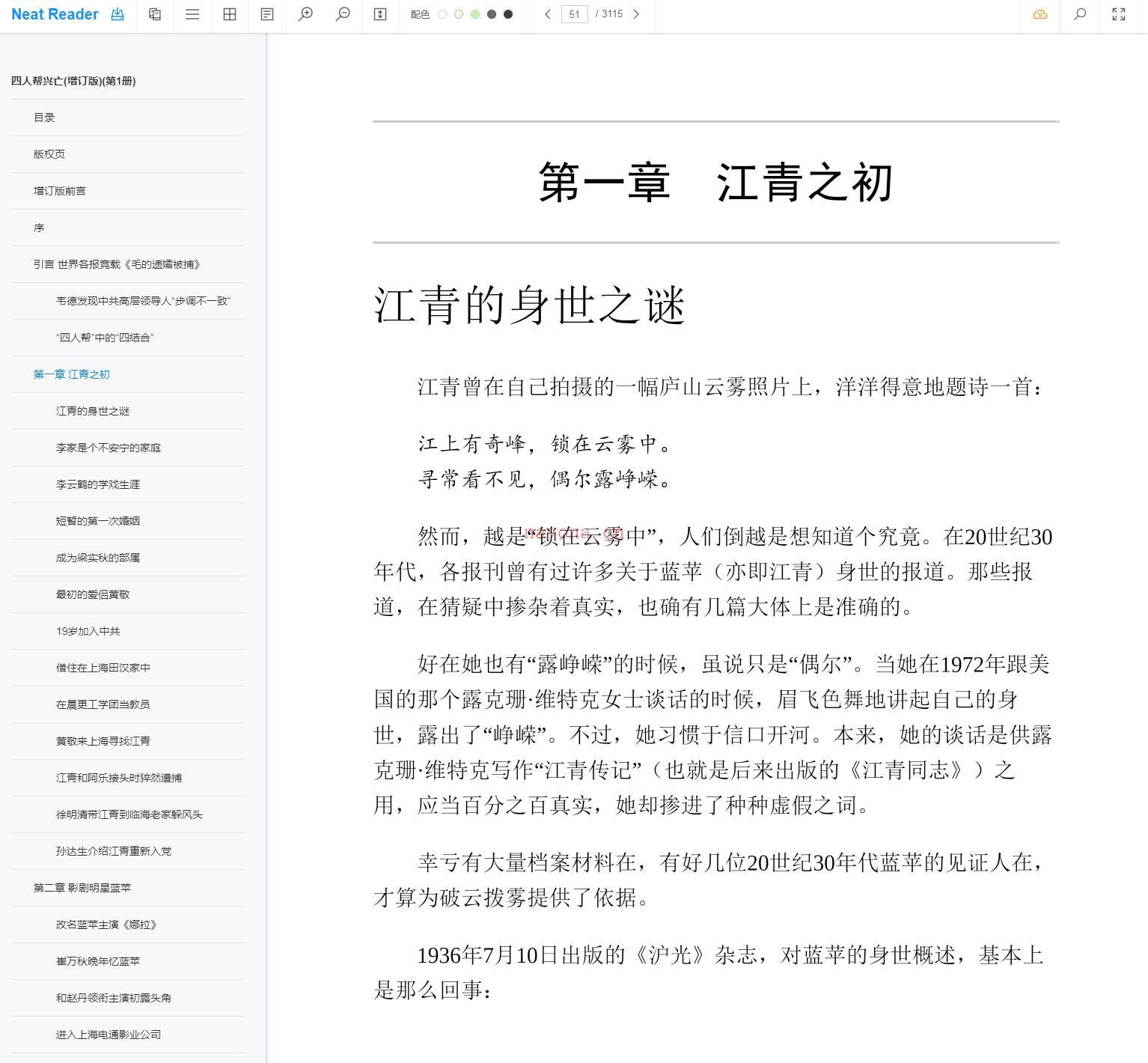Open 短暂的第一次婚姻 section

[x=98, y=521]
